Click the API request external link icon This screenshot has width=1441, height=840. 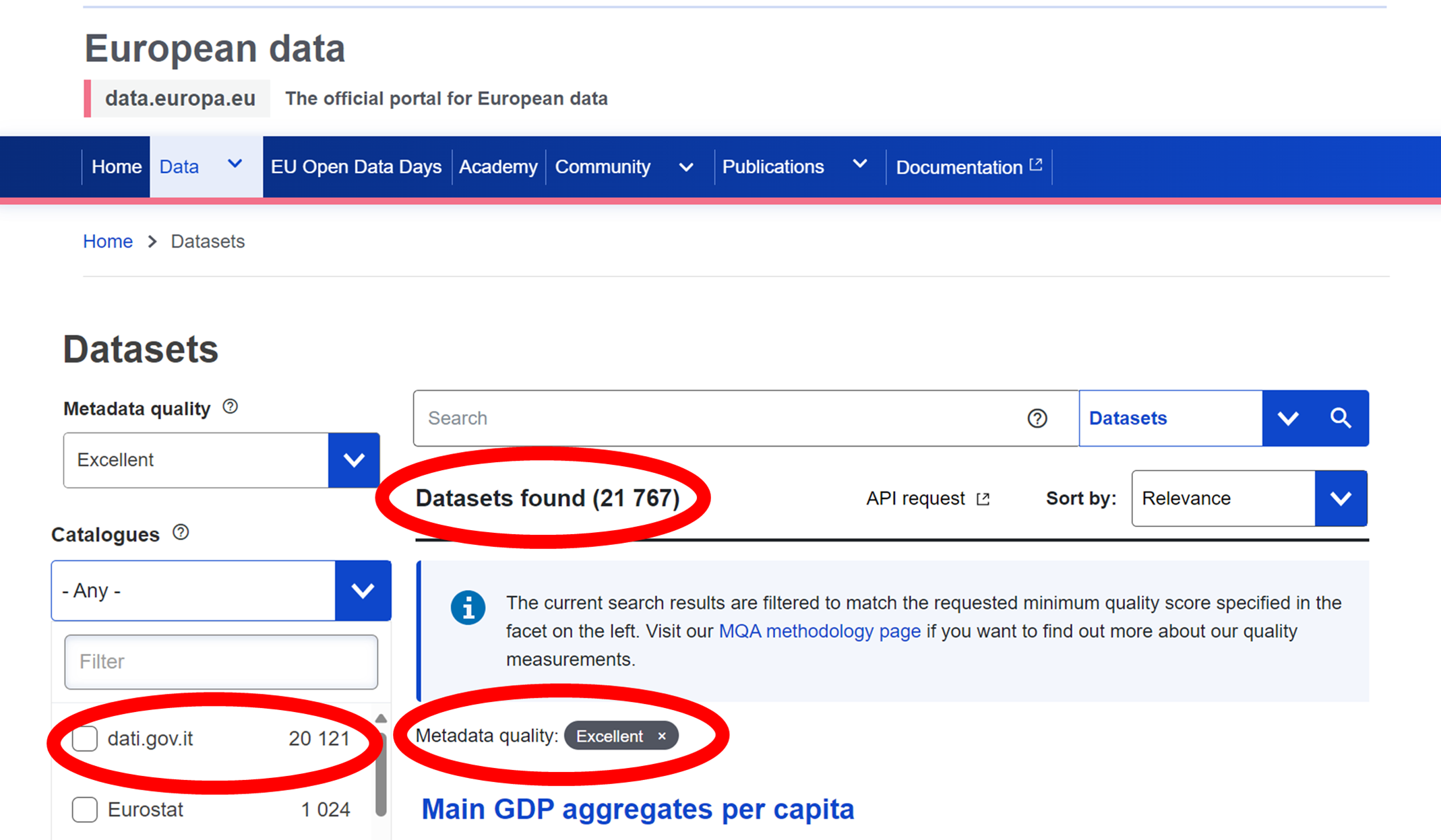click(983, 498)
